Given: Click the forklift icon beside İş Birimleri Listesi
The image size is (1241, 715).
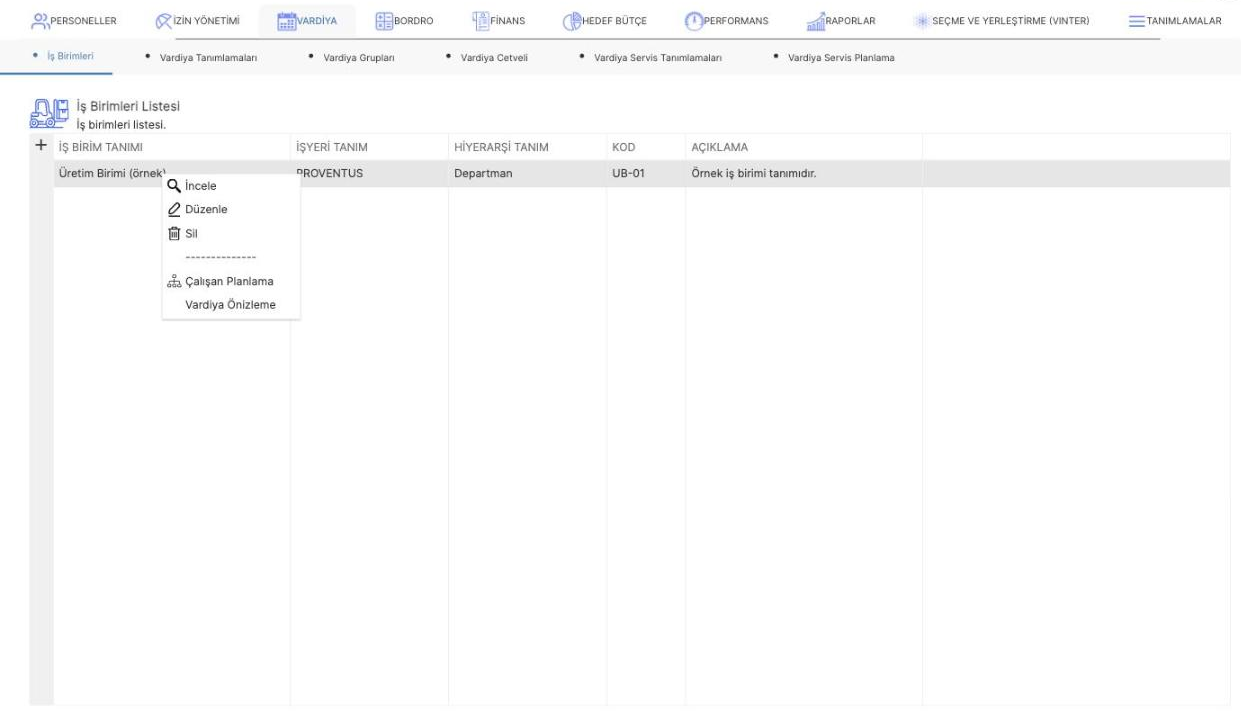Looking at the screenshot, I should click(x=48, y=114).
